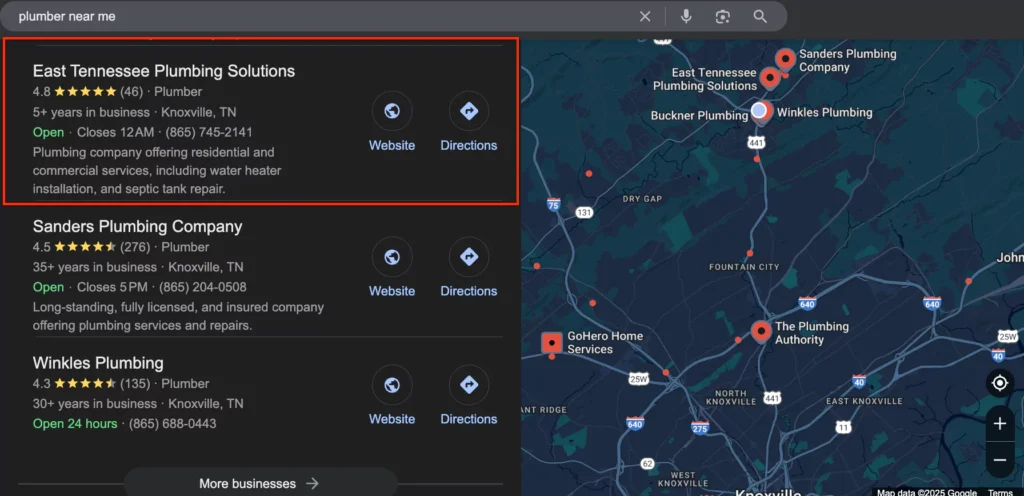Zoom in on the map
The image size is (1024, 496).
pyautogui.click(x=999, y=423)
